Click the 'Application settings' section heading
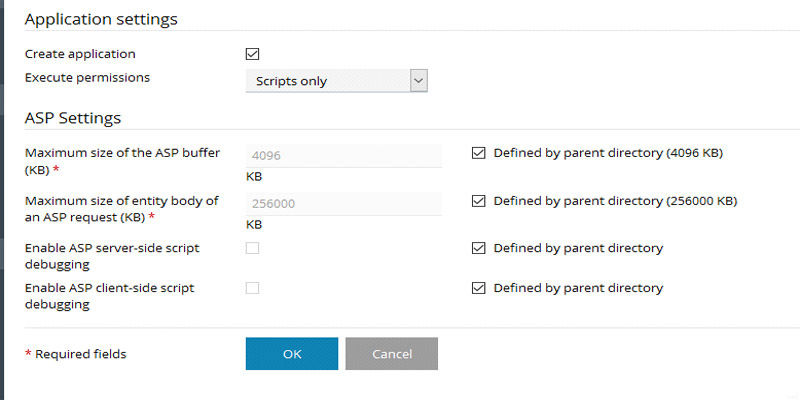Screen dimensions: 800x400 [x=100, y=19]
